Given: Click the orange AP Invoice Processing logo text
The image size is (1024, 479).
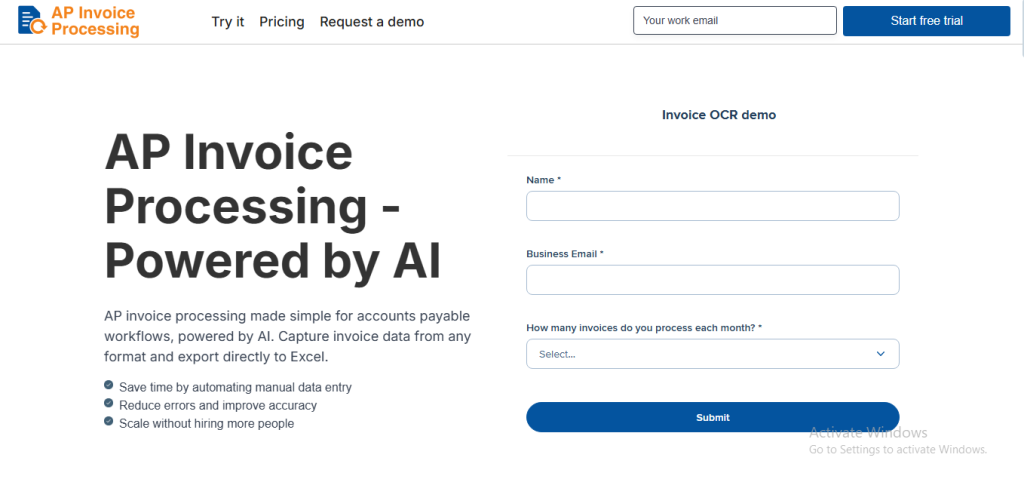Looking at the screenshot, I should (95, 21).
